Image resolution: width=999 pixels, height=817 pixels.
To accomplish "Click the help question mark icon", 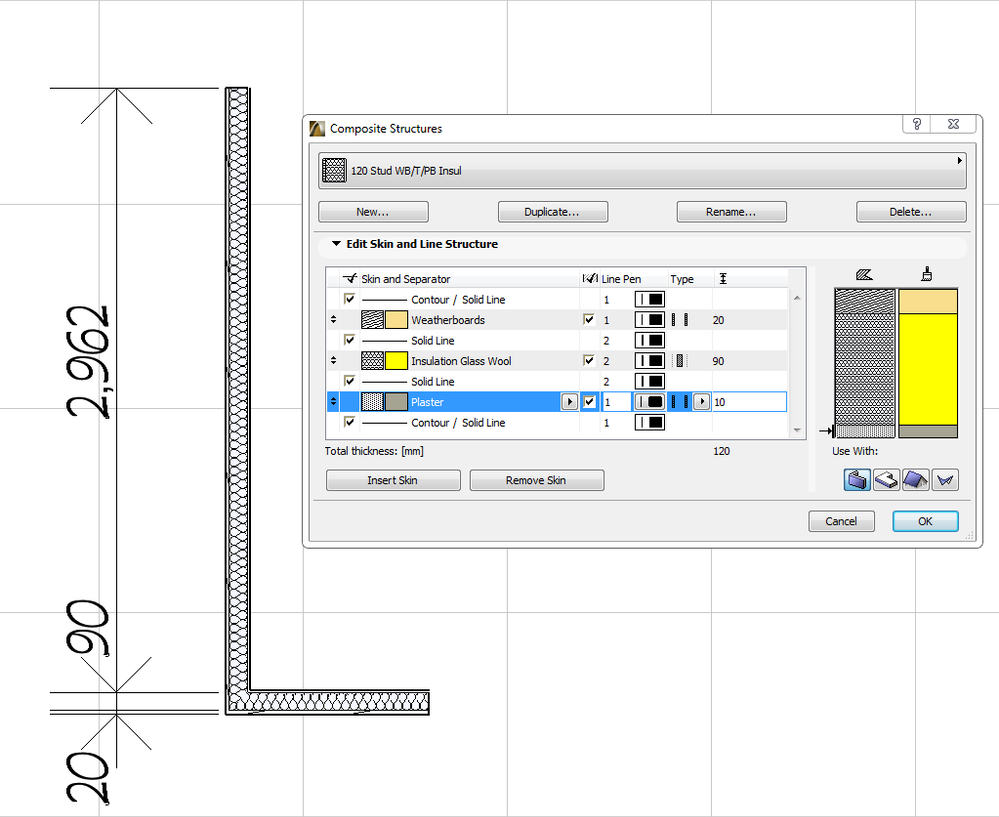I will 915,124.
